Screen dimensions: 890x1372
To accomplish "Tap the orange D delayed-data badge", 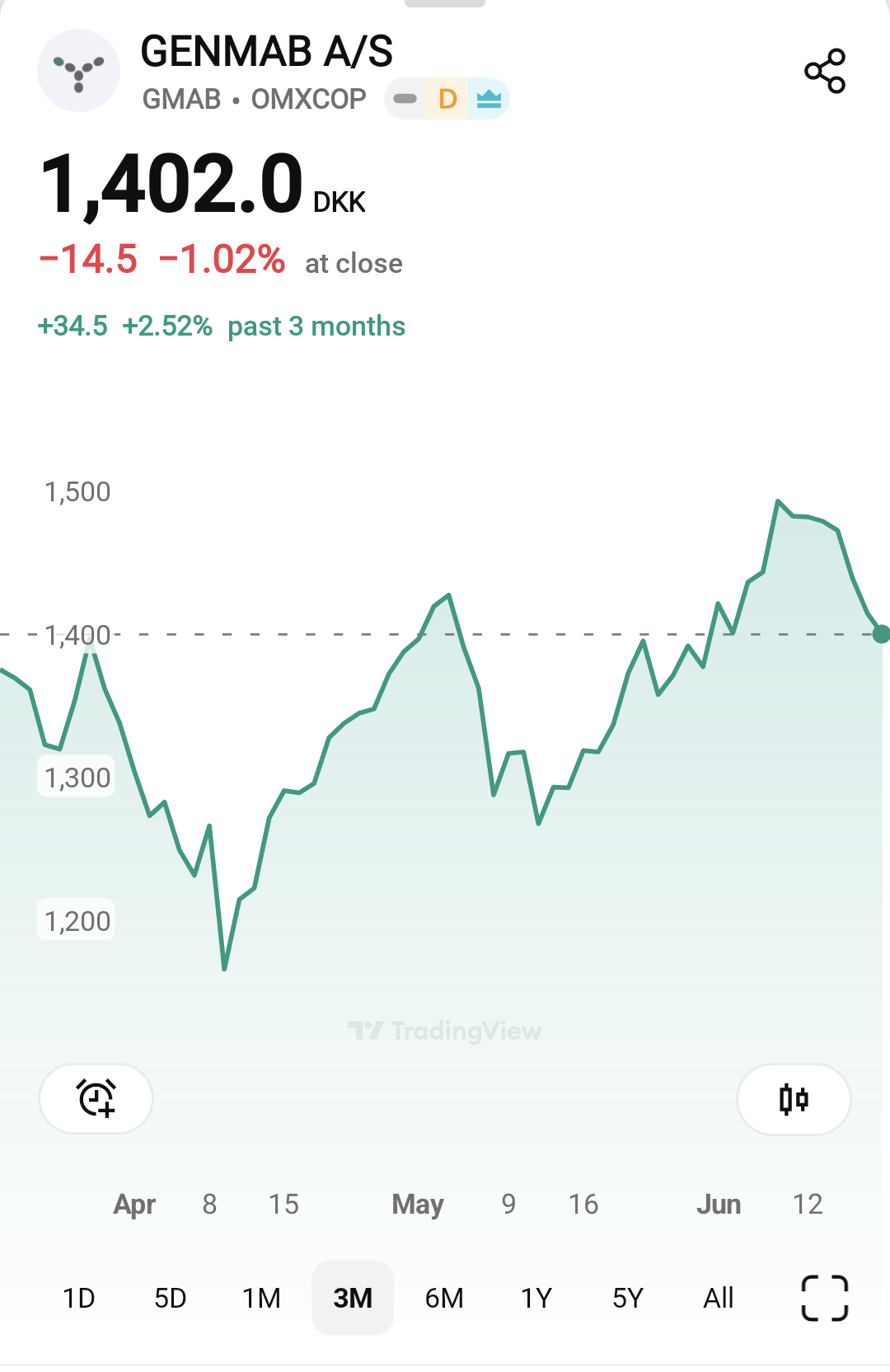I will click(447, 99).
